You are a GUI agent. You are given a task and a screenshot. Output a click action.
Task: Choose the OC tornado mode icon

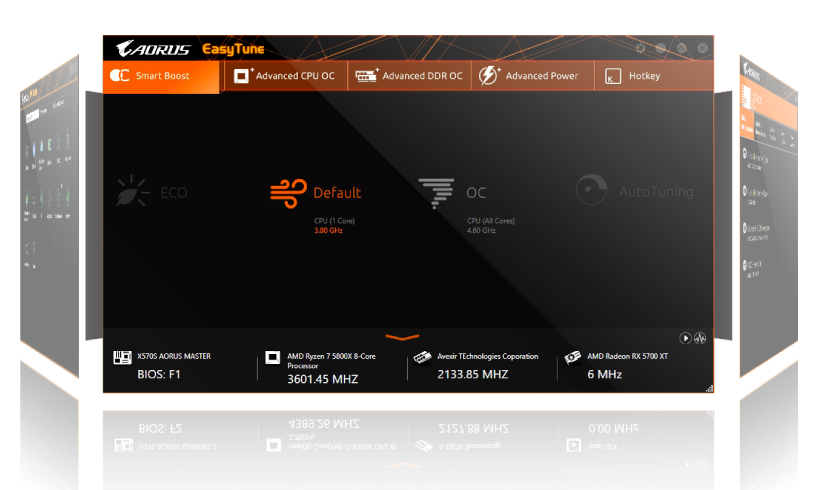[x=435, y=192]
